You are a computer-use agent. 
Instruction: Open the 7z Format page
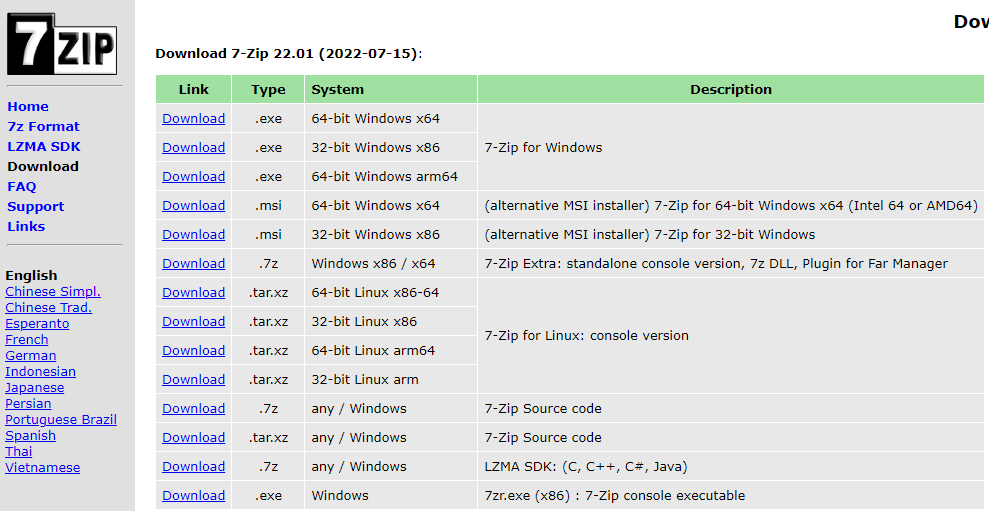point(44,127)
